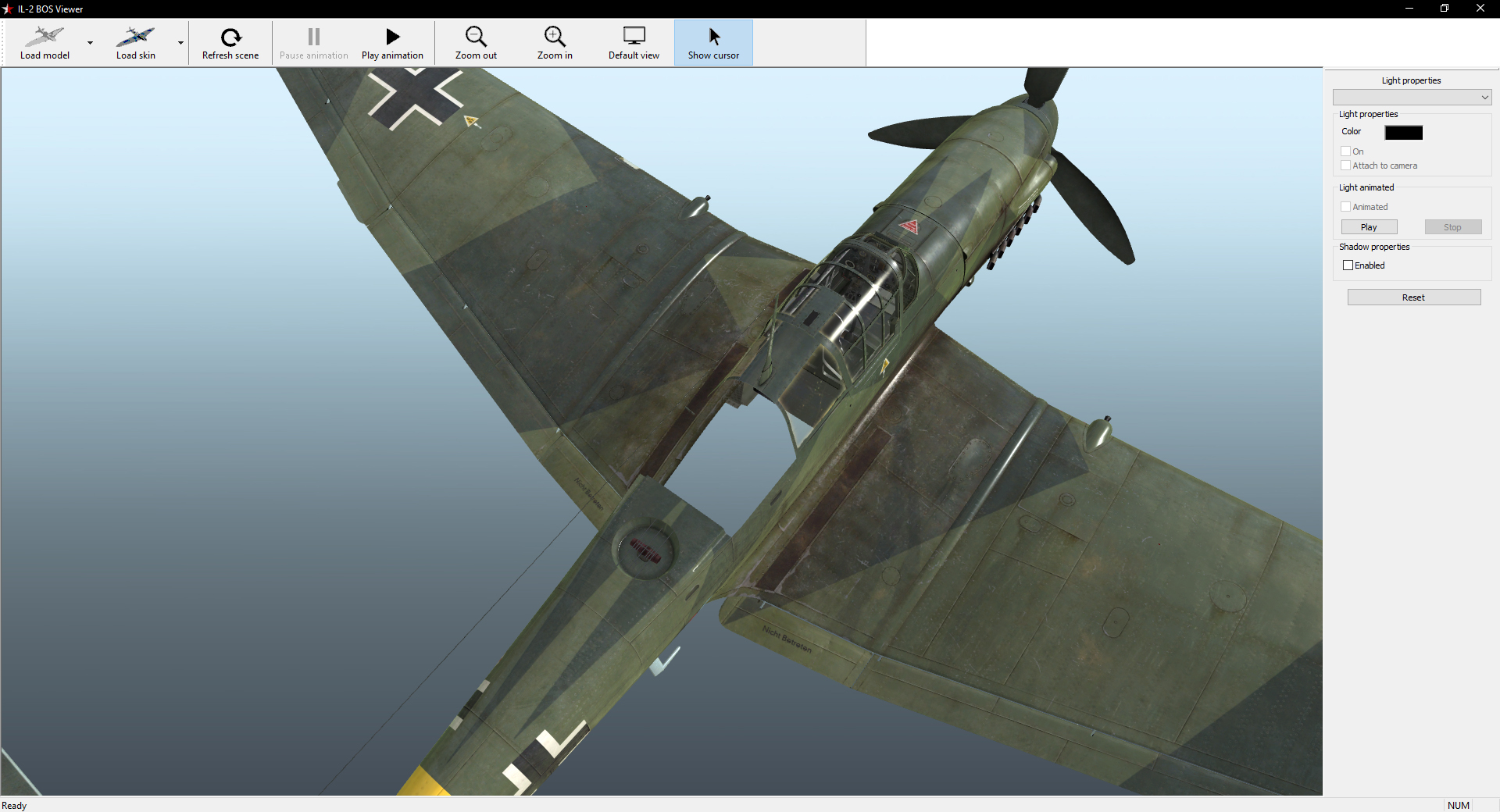Zoom in on the model view
Viewport: 1500px width, 812px height.
[555, 43]
